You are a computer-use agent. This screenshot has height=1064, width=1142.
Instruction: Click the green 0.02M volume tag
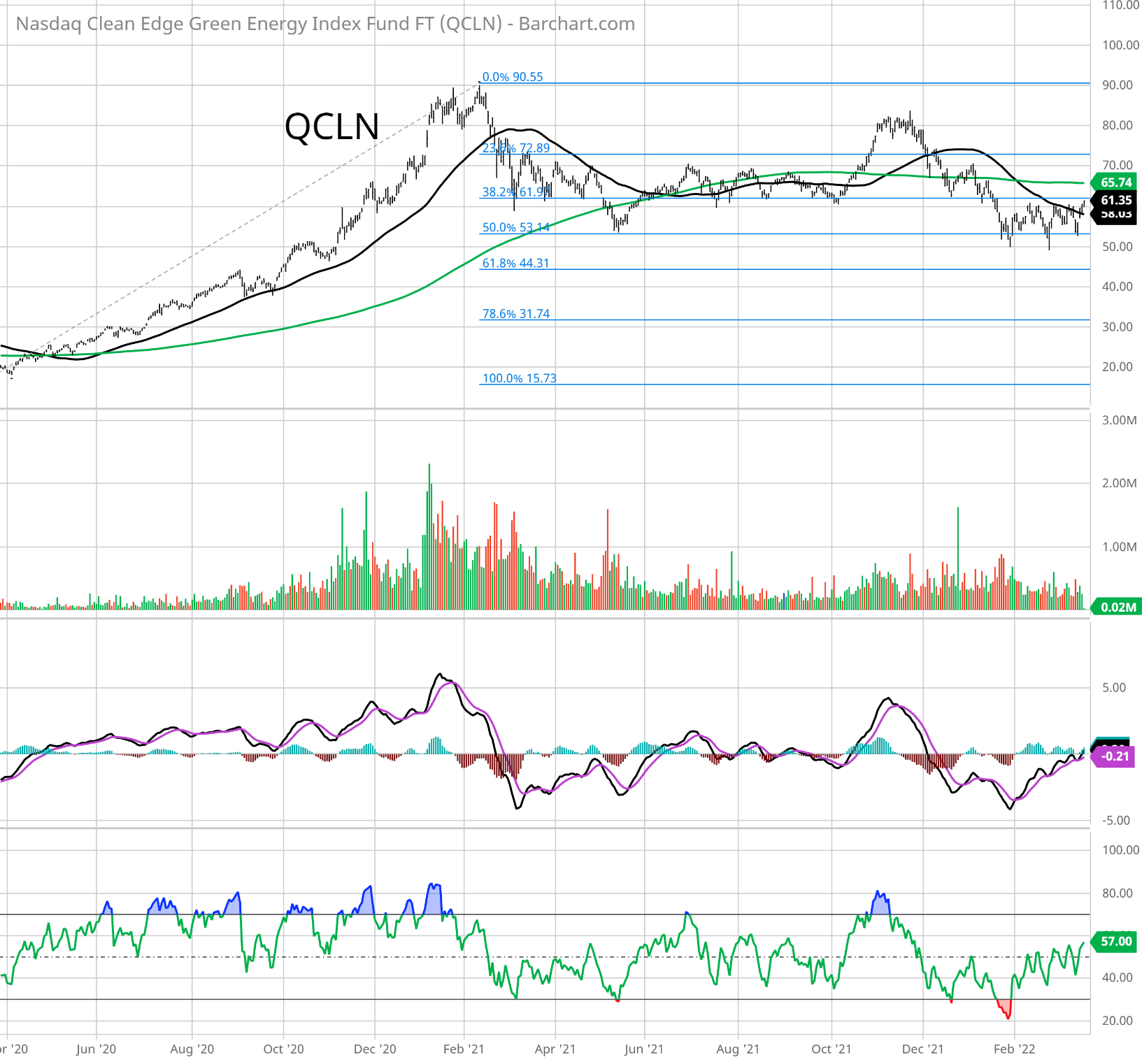click(x=1118, y=607)
